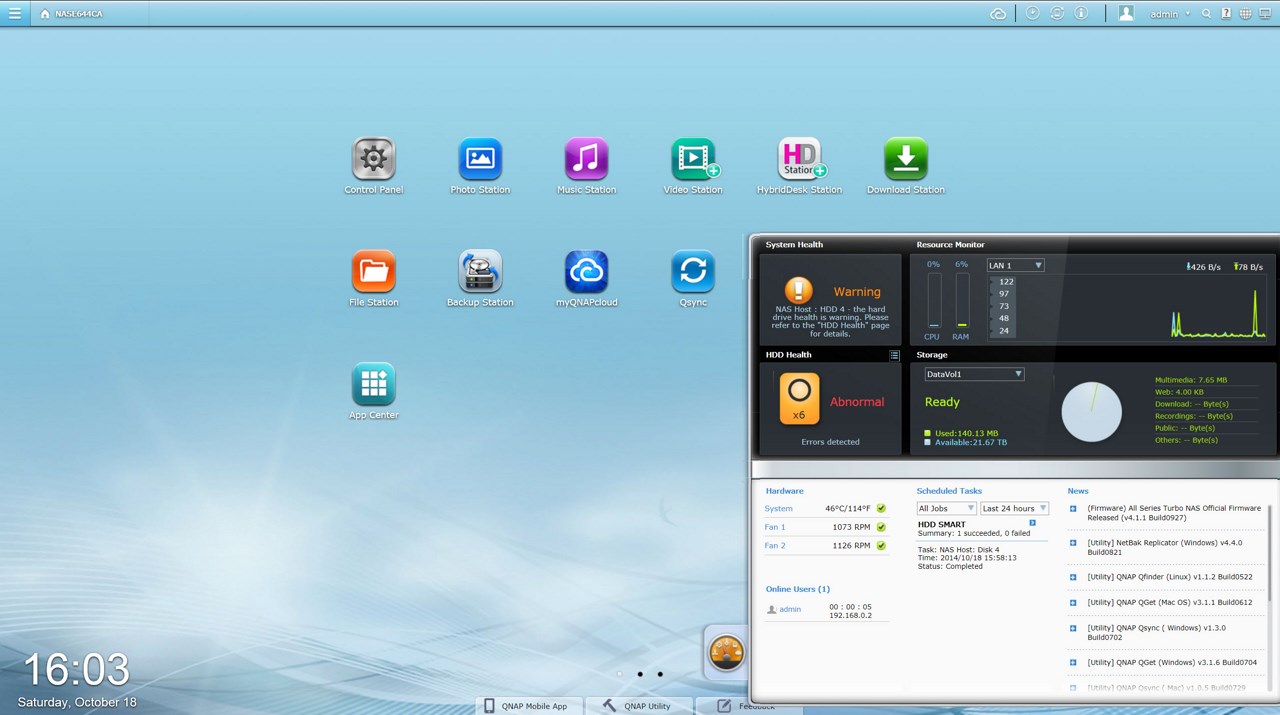
Task: Open the DataVol1 volume dropdown
Action: [974, 374]
